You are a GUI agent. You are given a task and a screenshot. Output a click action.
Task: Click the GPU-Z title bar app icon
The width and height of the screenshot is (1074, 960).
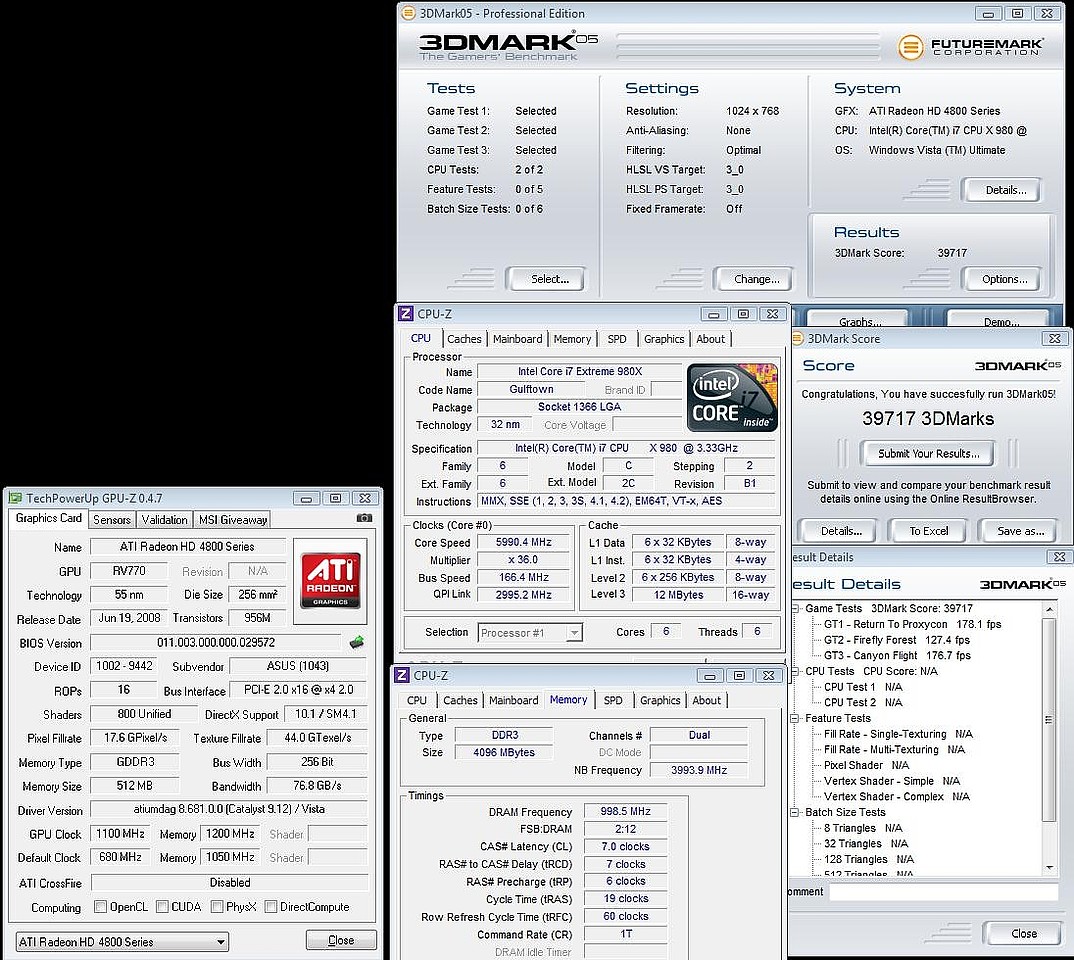click(15, 498)
